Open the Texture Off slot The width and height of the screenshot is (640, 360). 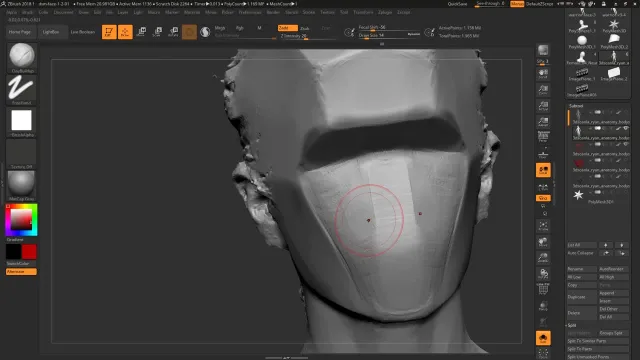[22, 154]
